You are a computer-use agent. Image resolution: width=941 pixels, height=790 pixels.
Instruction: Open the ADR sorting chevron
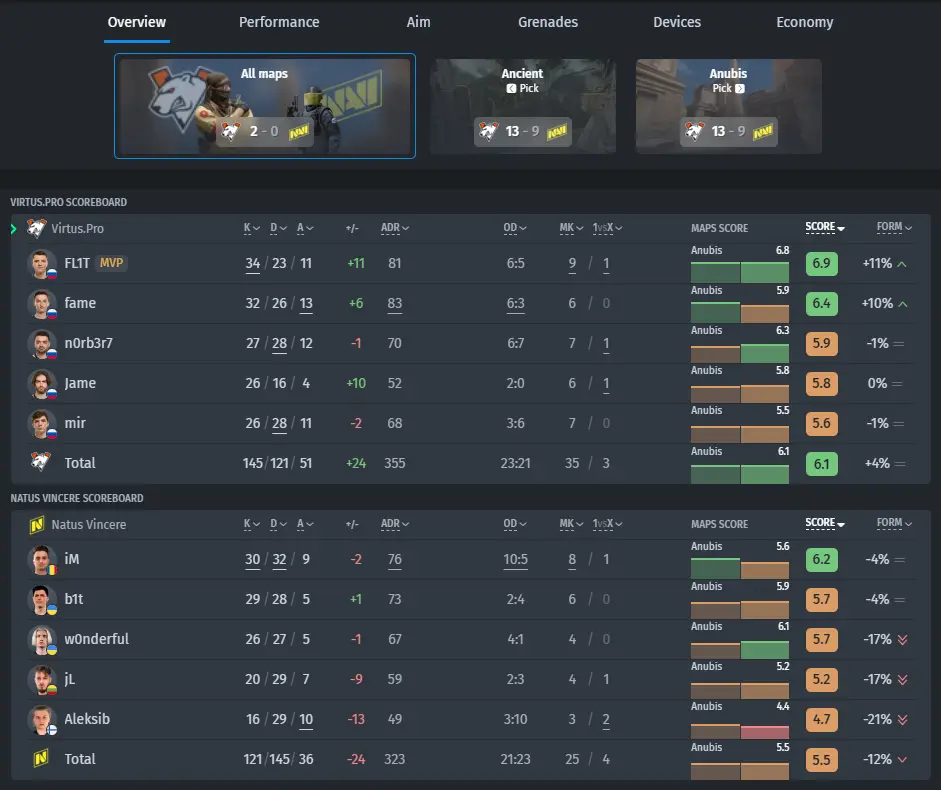[406, 228]
